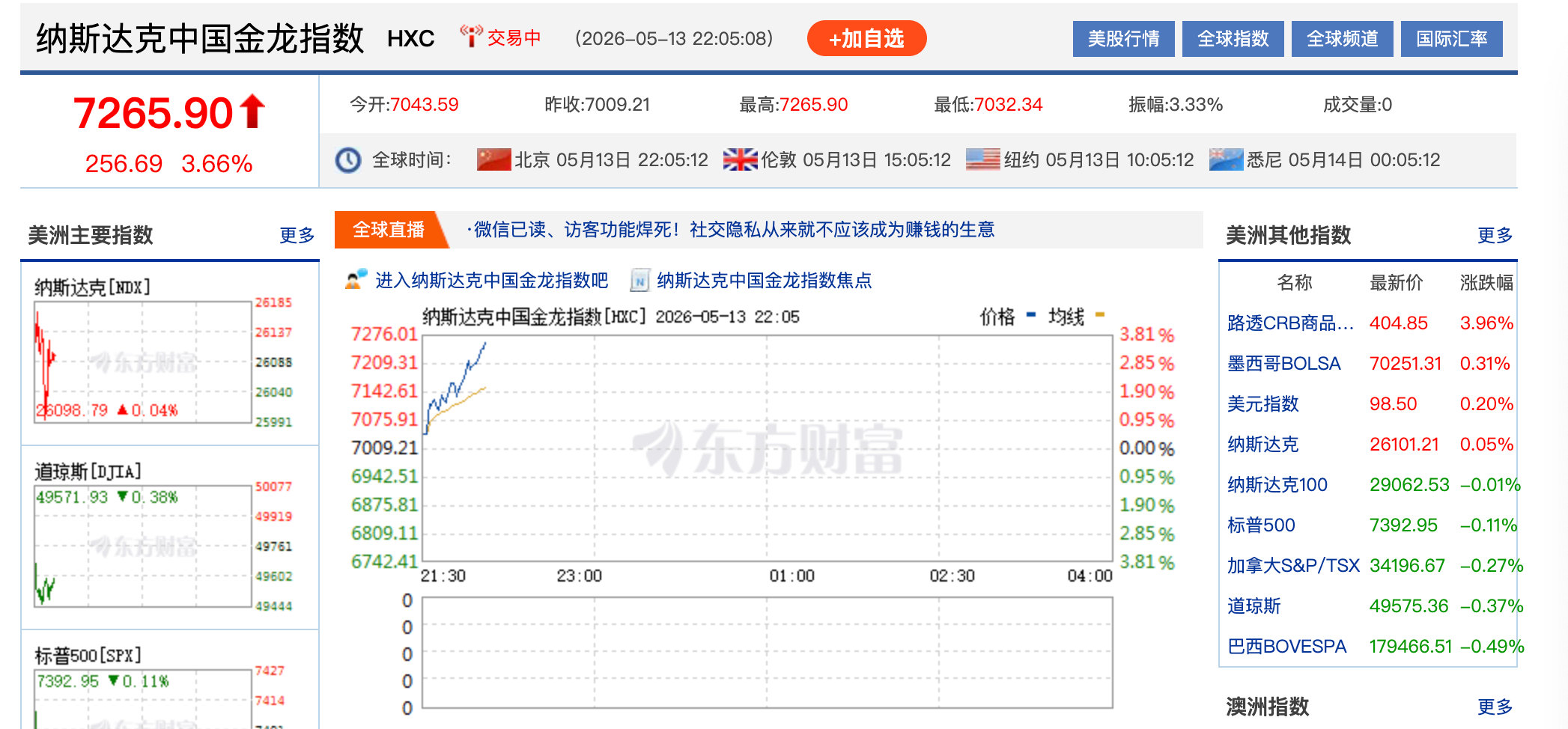This screenshot has height=729, width=1568.
Task: Click the HXC ticker code in header
Action: [410, 39]
